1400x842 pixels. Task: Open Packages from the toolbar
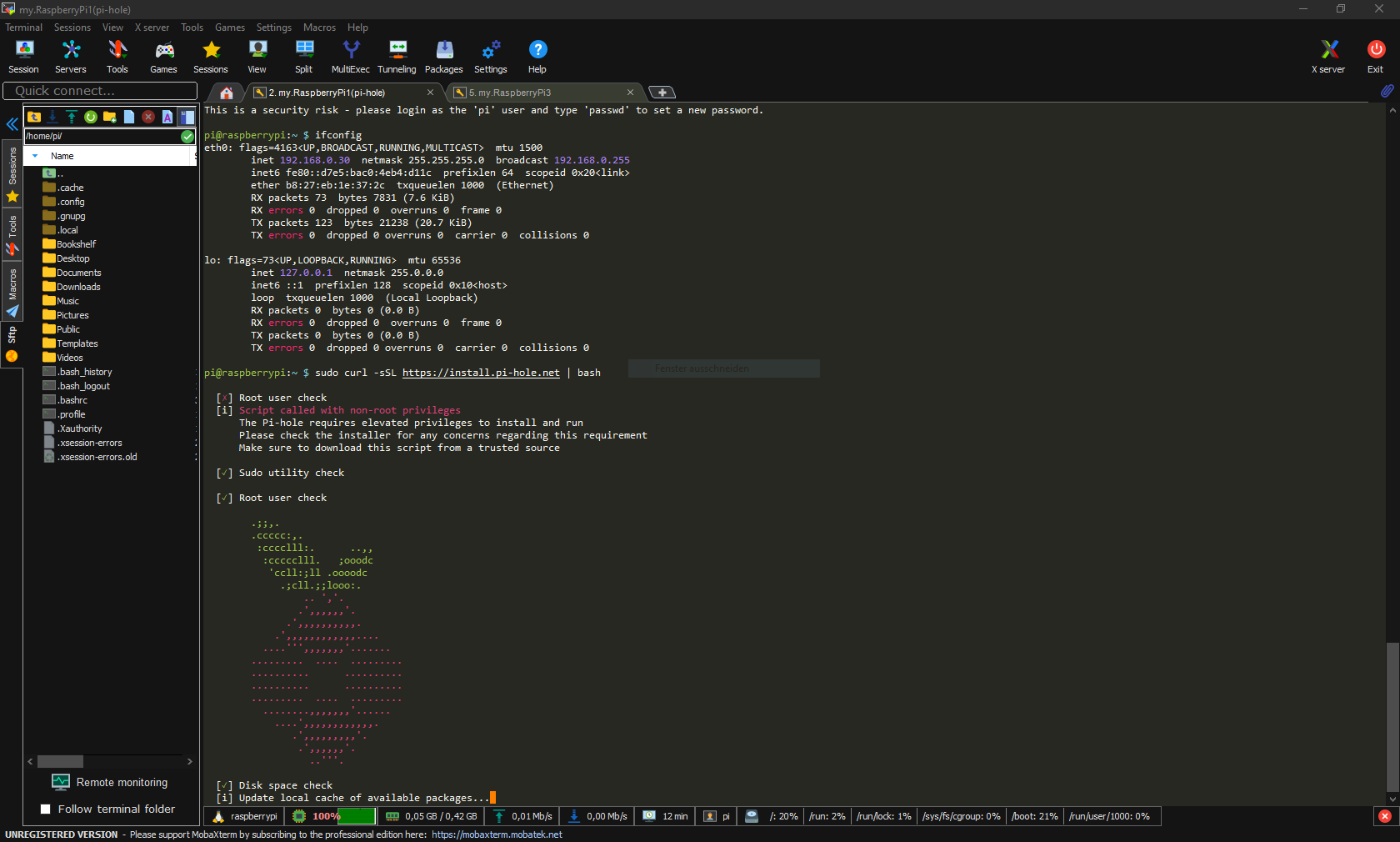443,57
